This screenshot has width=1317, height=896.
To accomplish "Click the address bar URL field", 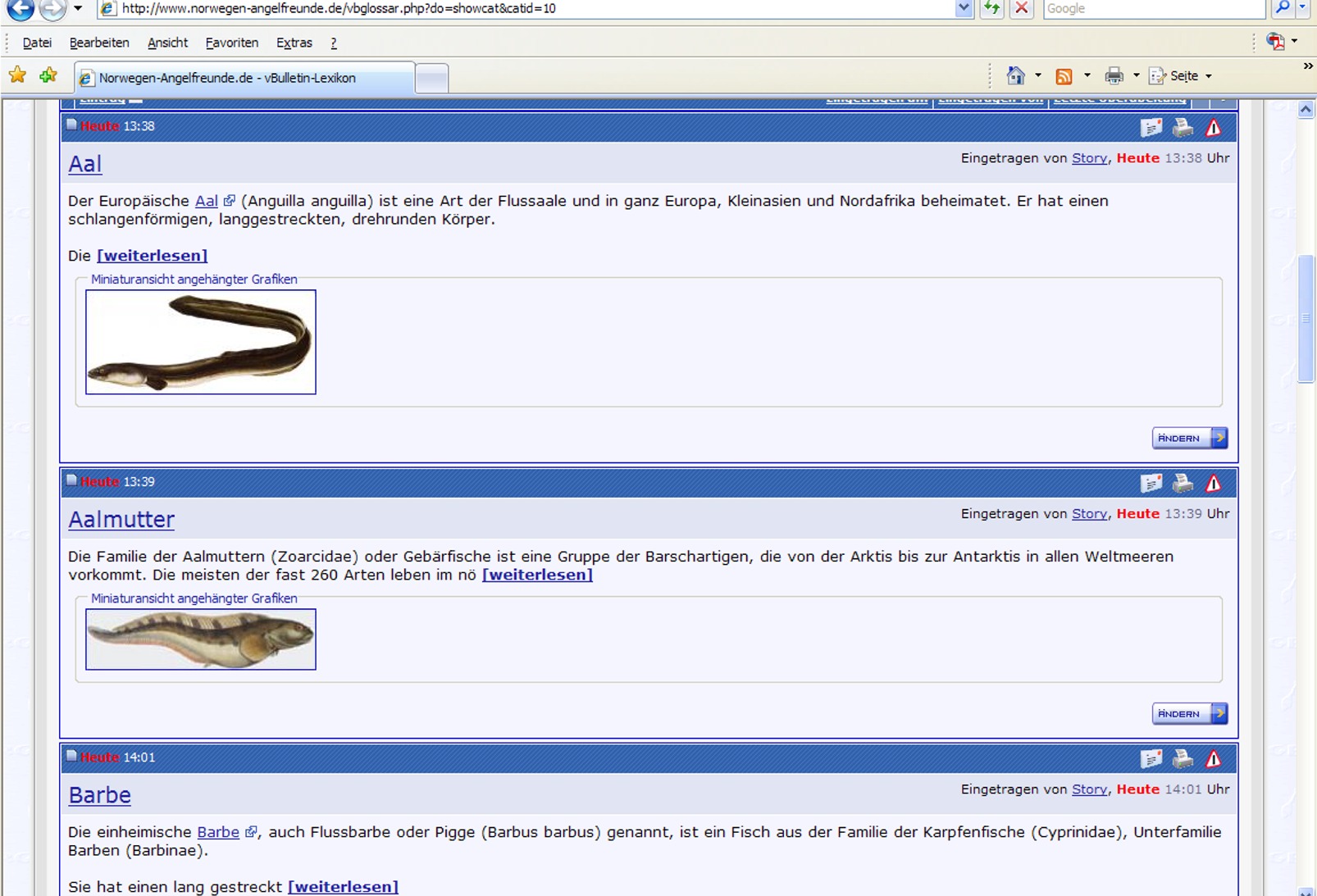I will coord(525,8).
